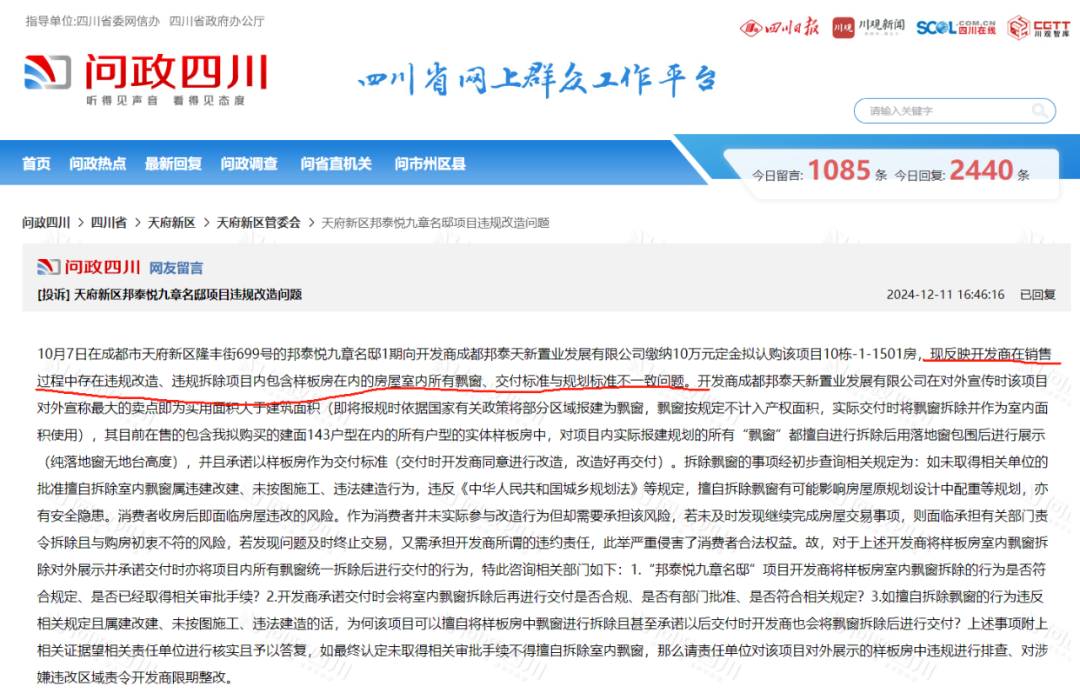
Task: Click the 问政四川 site logo
Action: click(145, 79)
